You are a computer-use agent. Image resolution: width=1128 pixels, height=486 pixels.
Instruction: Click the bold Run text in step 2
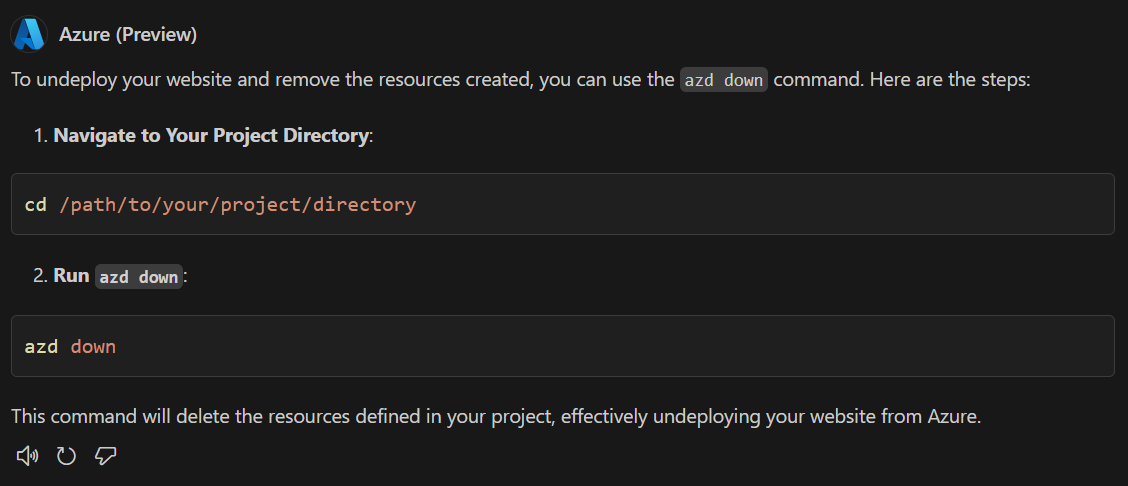71,275
